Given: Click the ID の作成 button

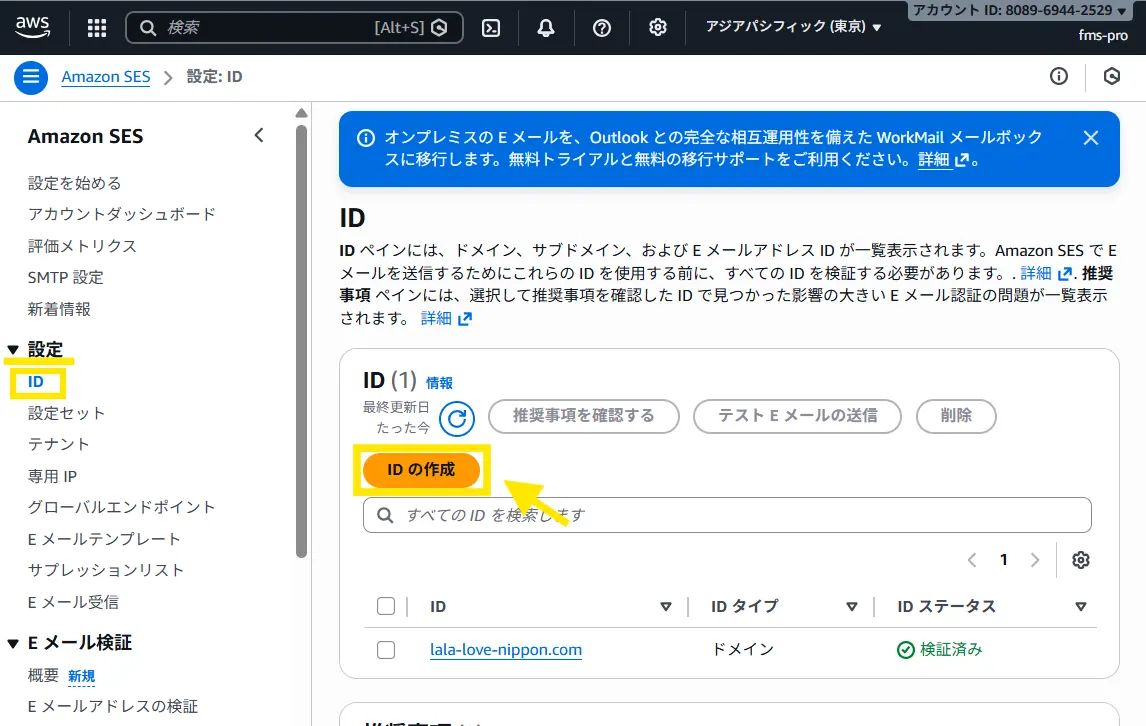Looking at the screenshot, I should point(421,470).
